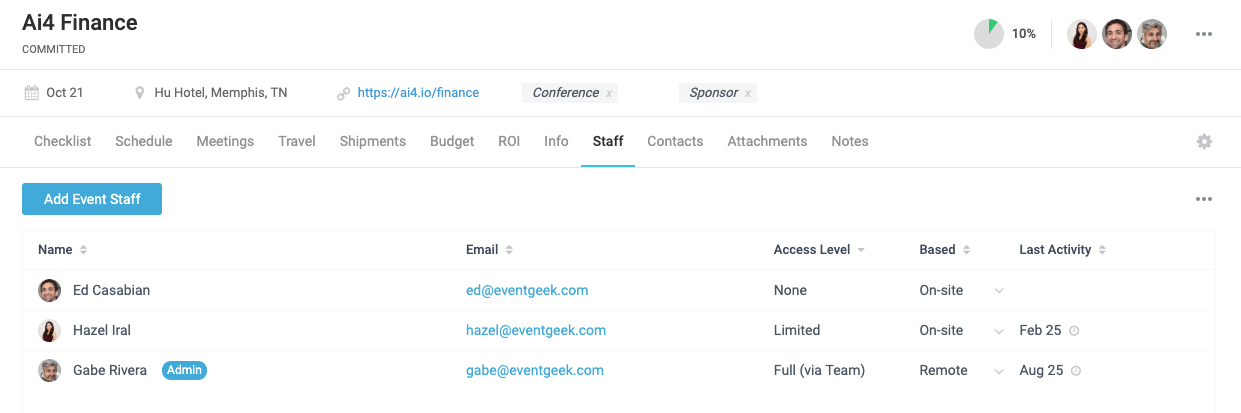
Task: Sort by Based column header
Action: [x=945, y=250]
